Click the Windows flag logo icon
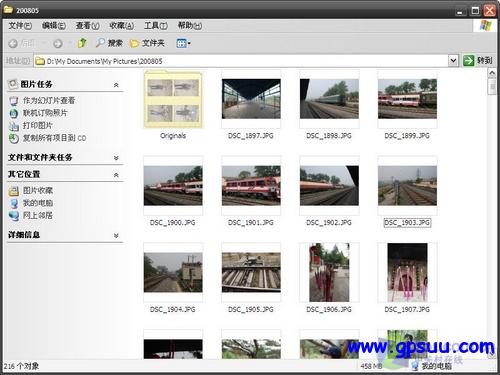This screenshot has width=500, height=375. pyautogui.click(x=485, y=26)
